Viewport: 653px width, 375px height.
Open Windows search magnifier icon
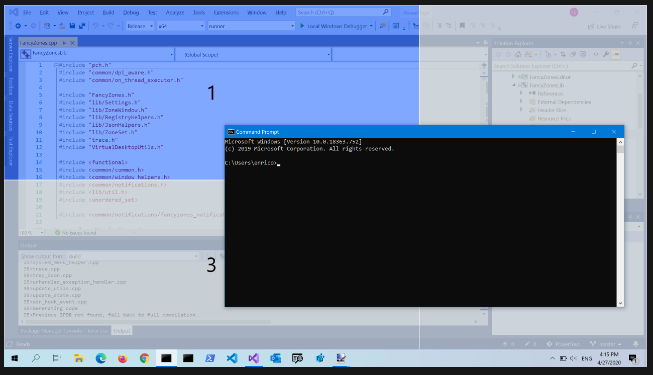pos(36,358)
